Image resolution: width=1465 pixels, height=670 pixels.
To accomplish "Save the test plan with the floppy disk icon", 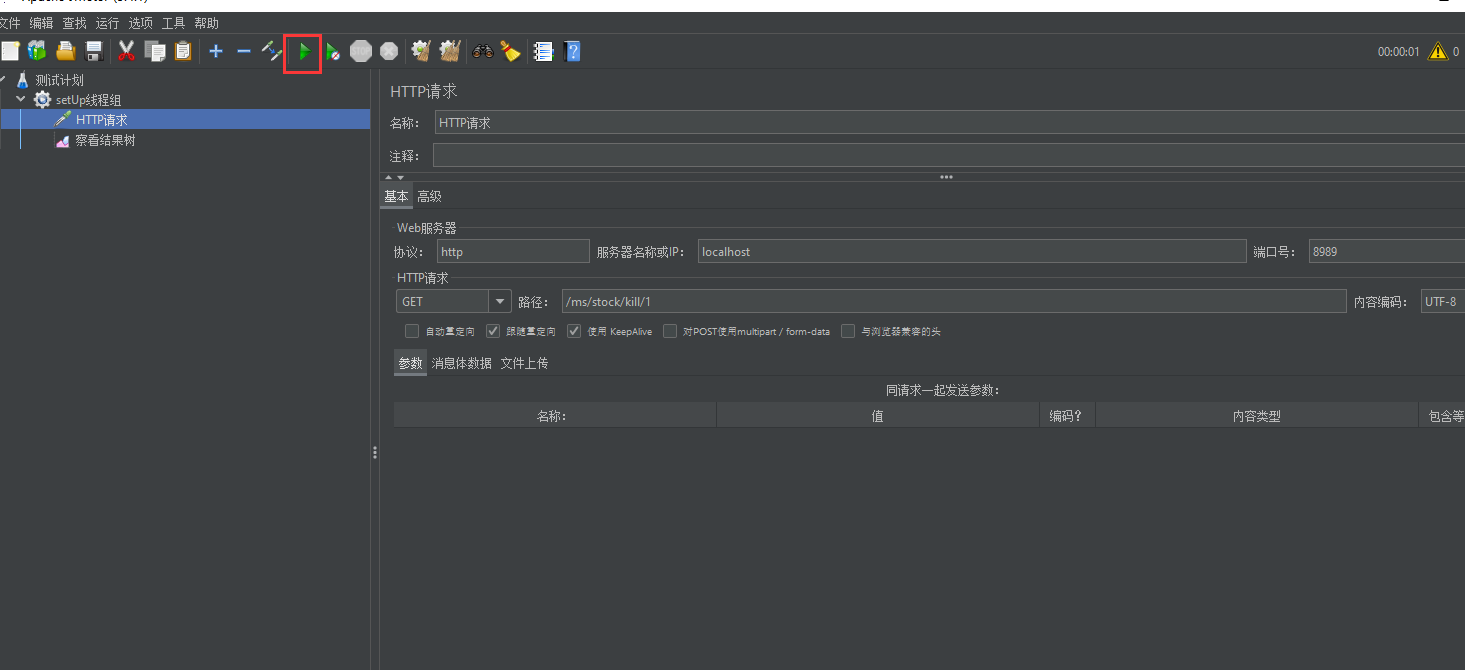I will 94,51.
